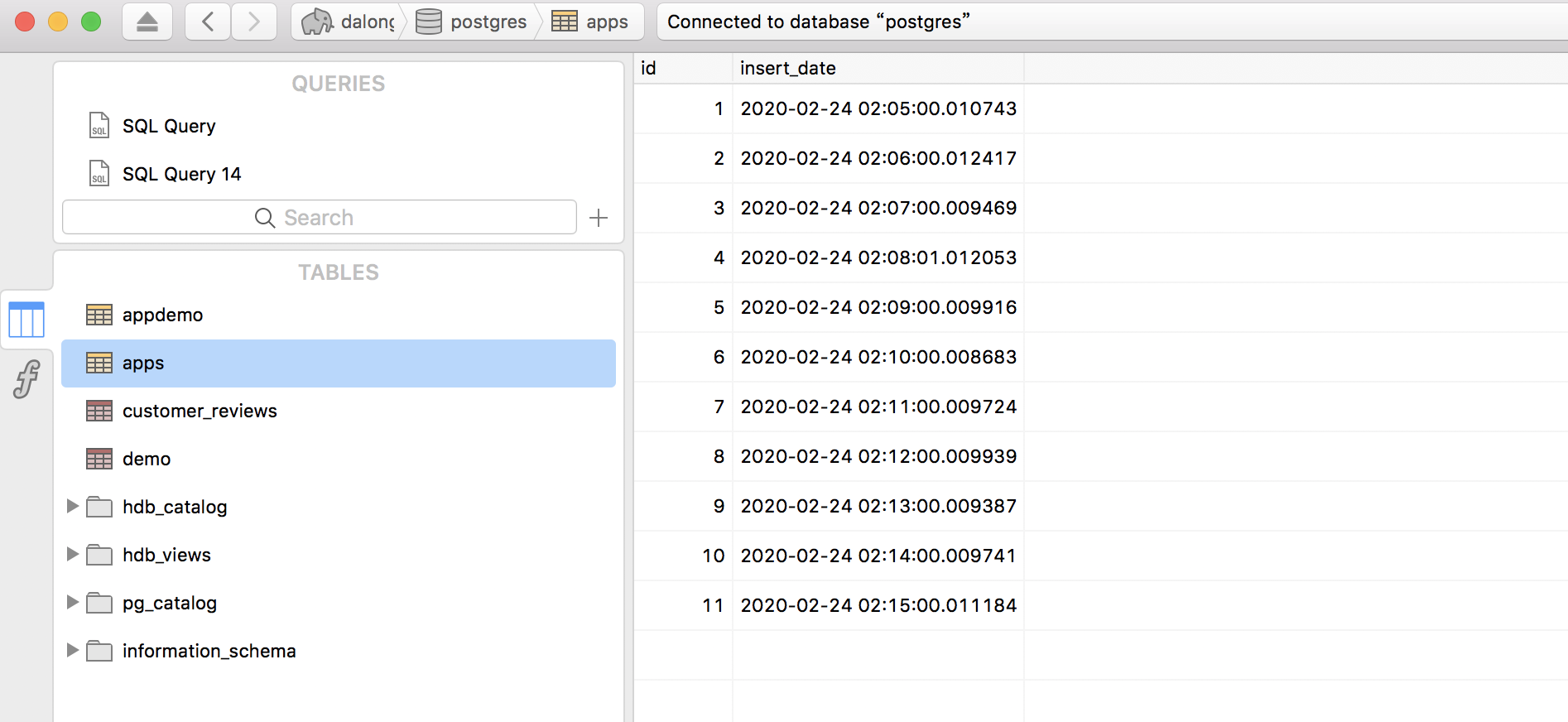1568x722 pixels.
Task: Click the green zoom window button
Action: point(91,22)
